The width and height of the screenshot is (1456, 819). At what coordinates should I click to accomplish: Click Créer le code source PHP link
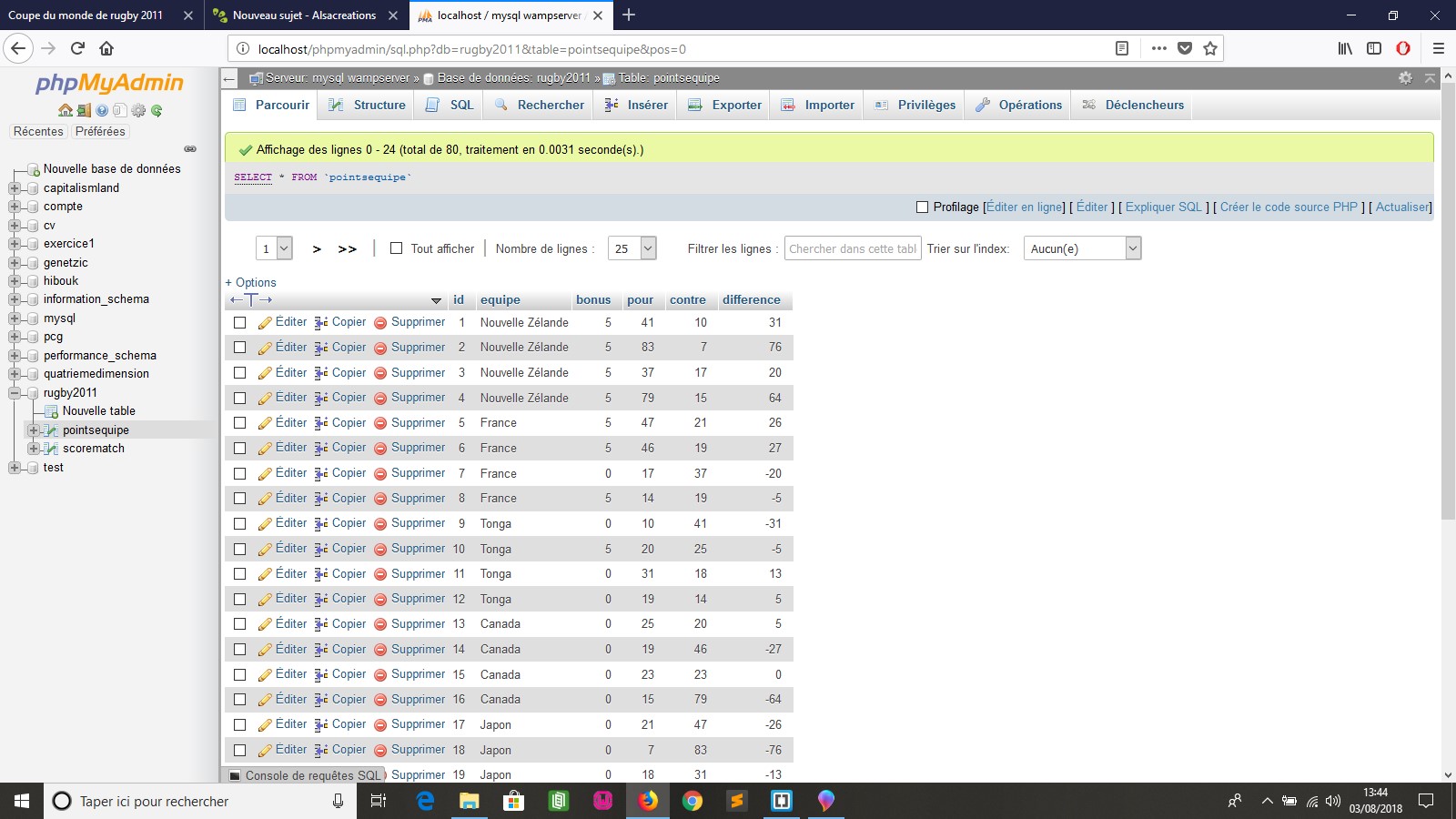click(1289, 207)
